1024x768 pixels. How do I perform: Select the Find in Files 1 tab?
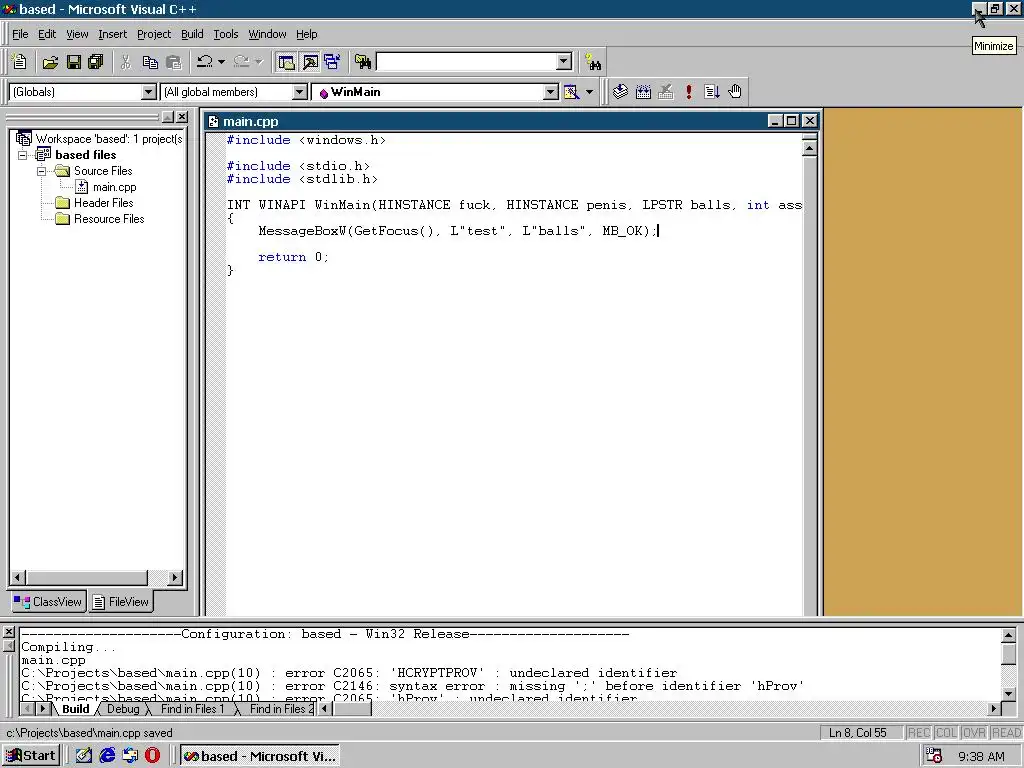(x=192, y=709)
